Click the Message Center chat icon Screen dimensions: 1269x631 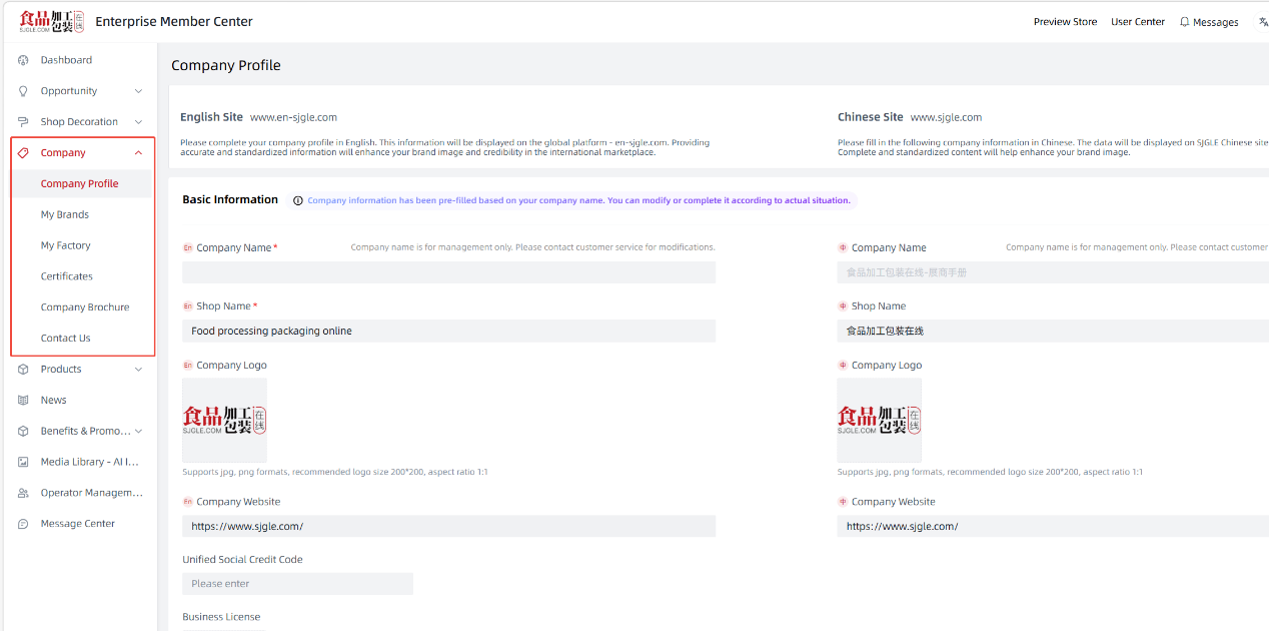click(23, 524)
